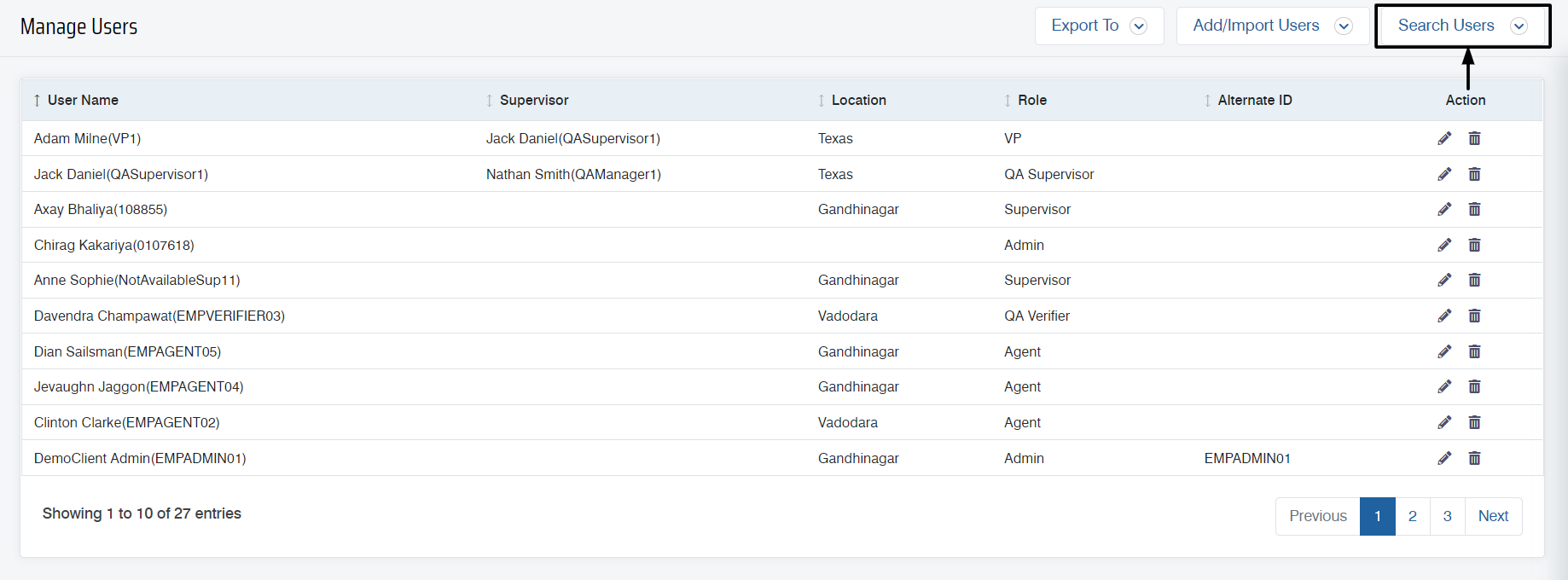Delete the Clinton Clarke user
The height and width of the screenshot is (580, 1568).
pyautogui.click(x=1474, y=422)
